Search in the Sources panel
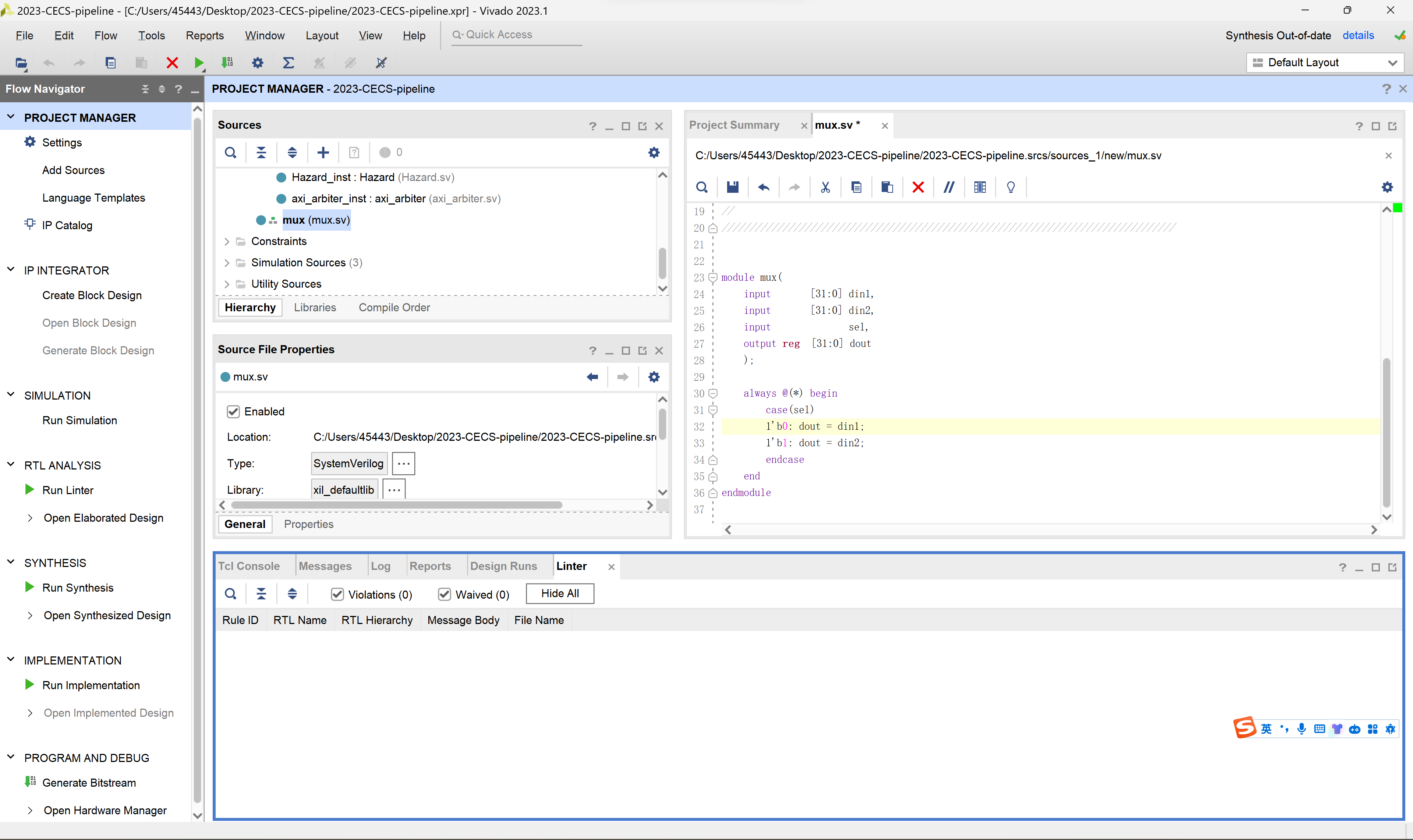The height and width of the screenshot is (840, 1413). click(x=230, y=152)
